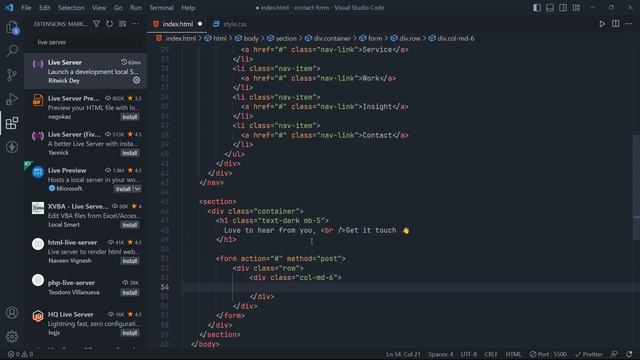640x360 pixels.
Task: Open the Extensions view icon
Action: coord(12,123)
